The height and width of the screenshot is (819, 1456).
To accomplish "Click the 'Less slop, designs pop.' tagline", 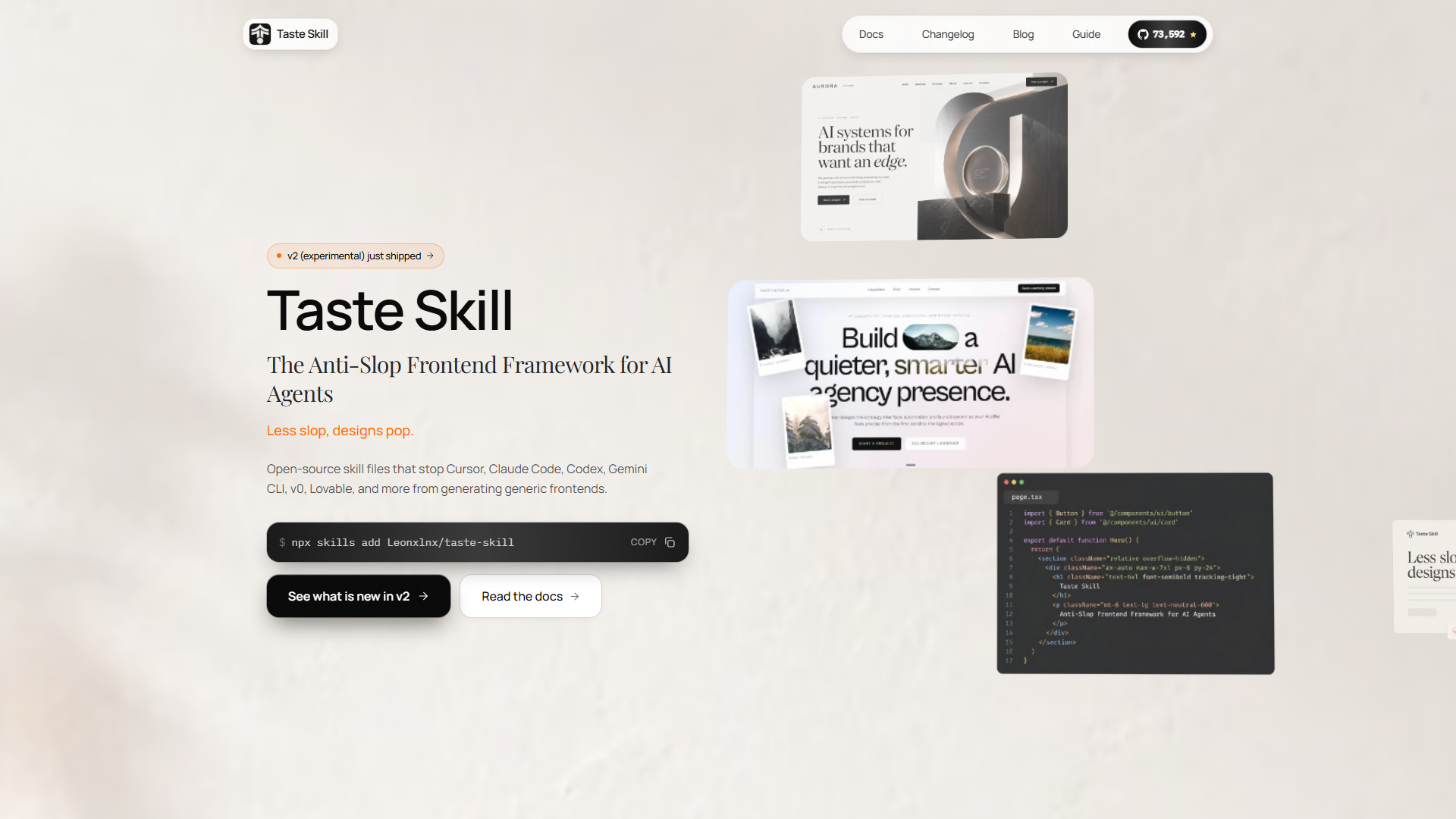I will pos(340,430).
